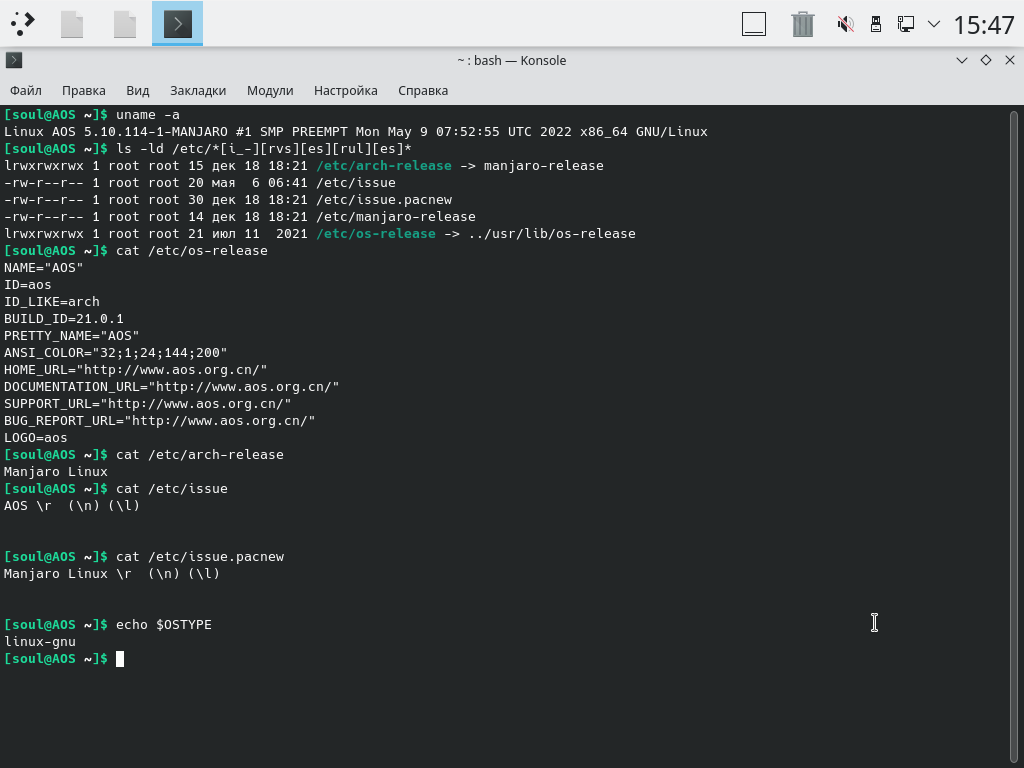Image resolution: width=1024 pixels, height=768 pixels.
Task: Click the second document icon in the taskbar
Action: pos(125,24)
